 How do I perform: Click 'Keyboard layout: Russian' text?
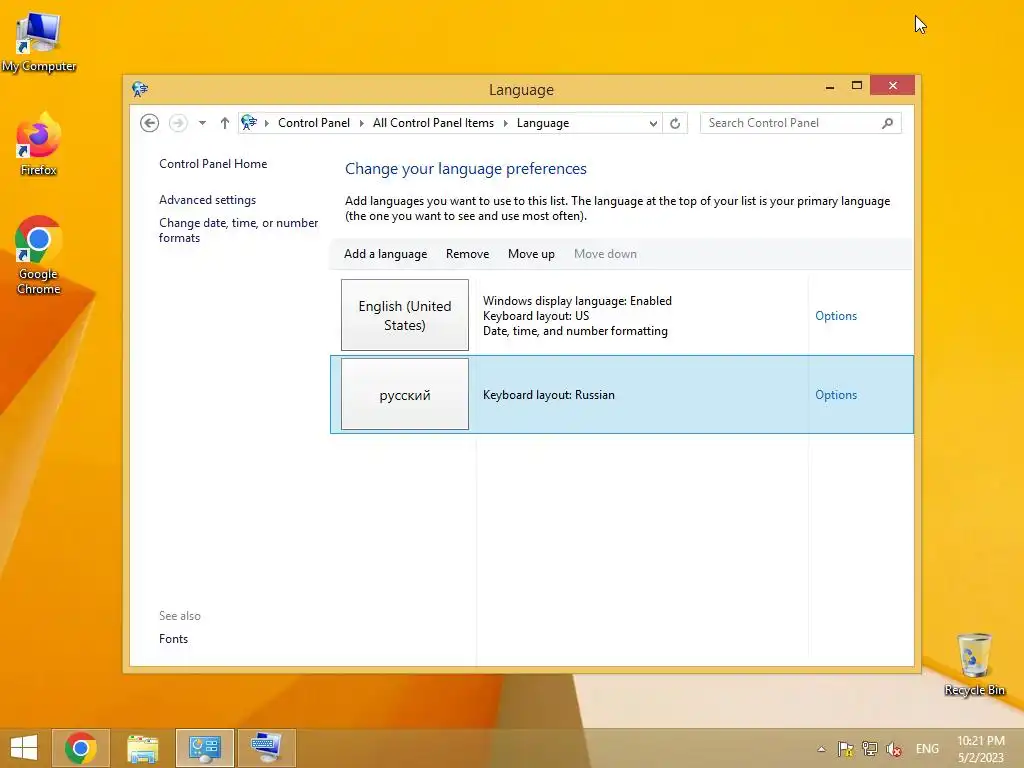tap(549, 394)
